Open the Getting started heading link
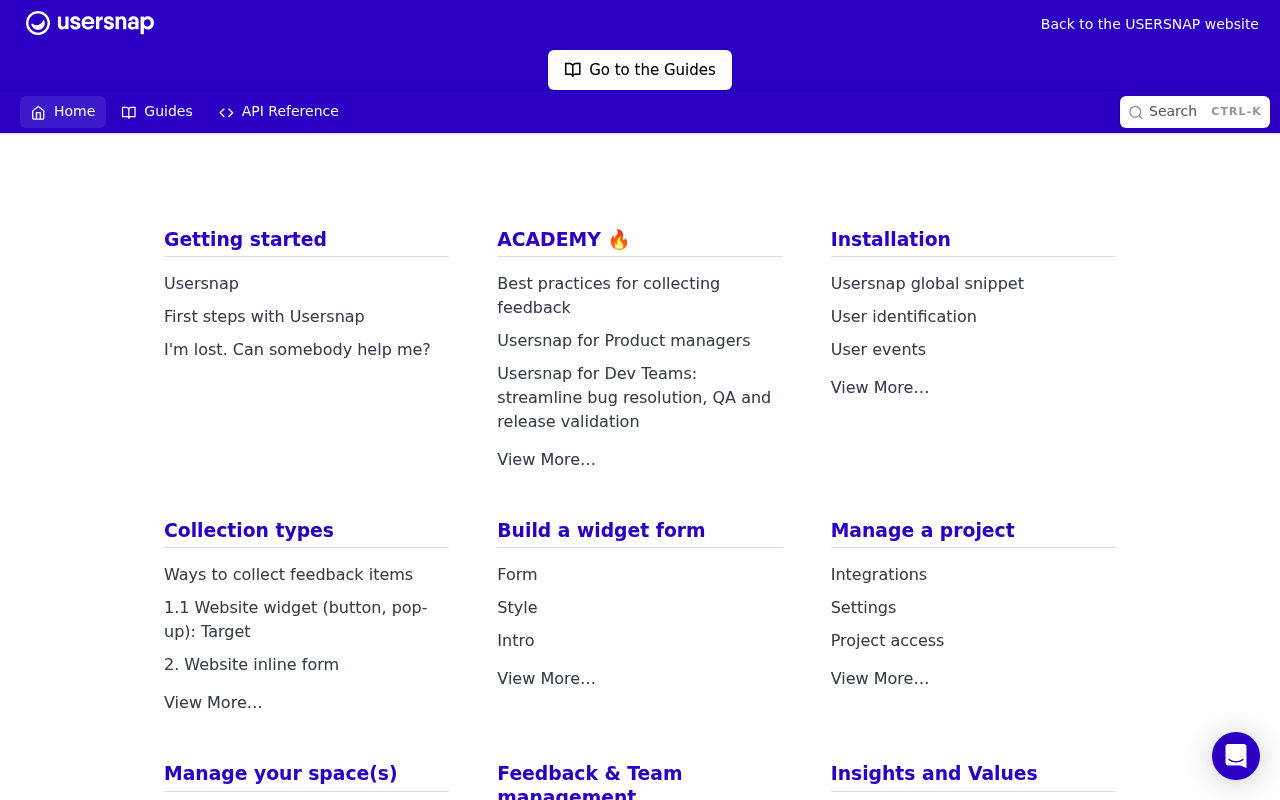The height and width of the screenshot is (800, 1280). click(245, 239)
